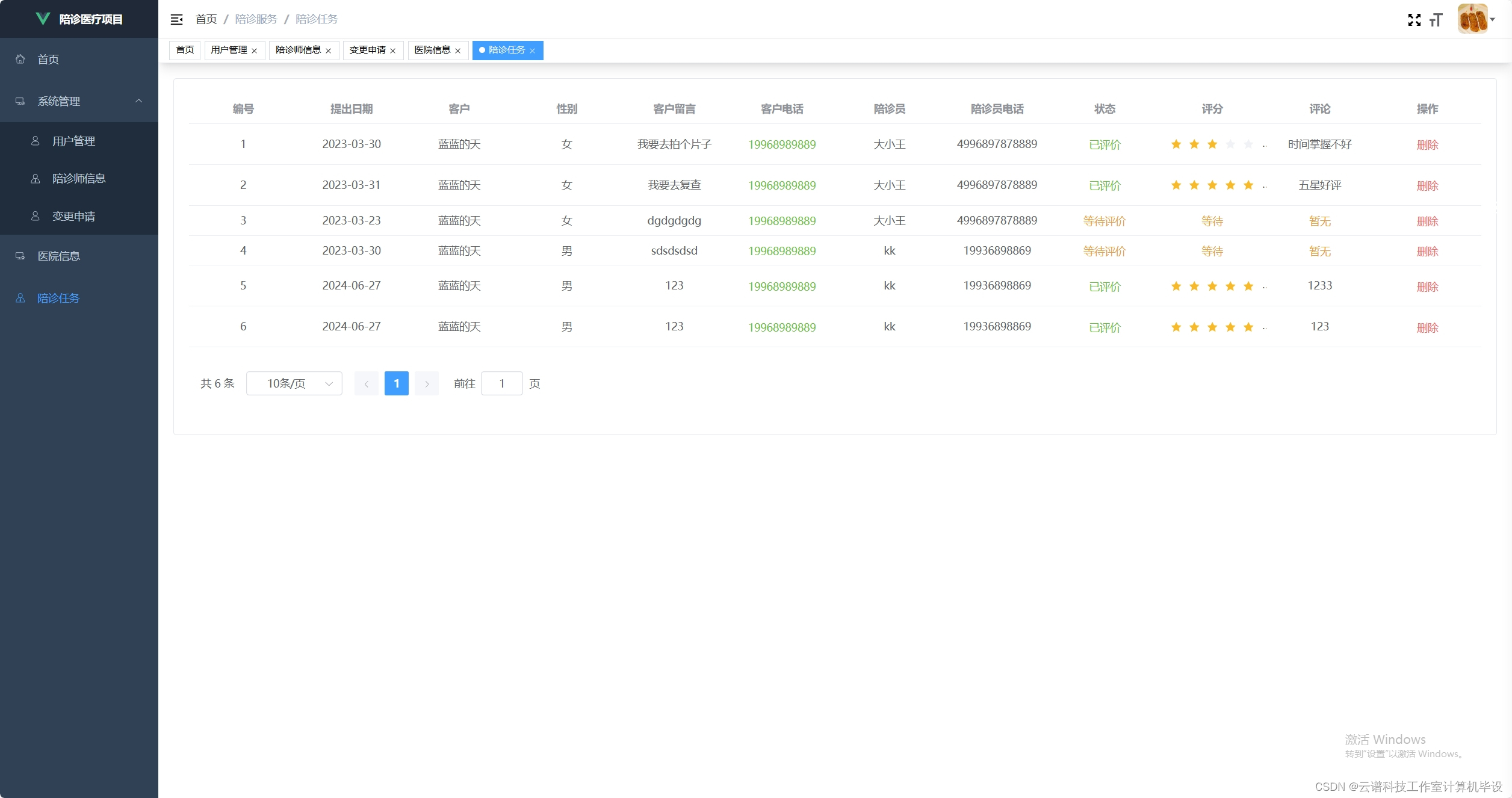Click the page jump input field
This screenshot has height=798, width=1512.
point(501,383)
